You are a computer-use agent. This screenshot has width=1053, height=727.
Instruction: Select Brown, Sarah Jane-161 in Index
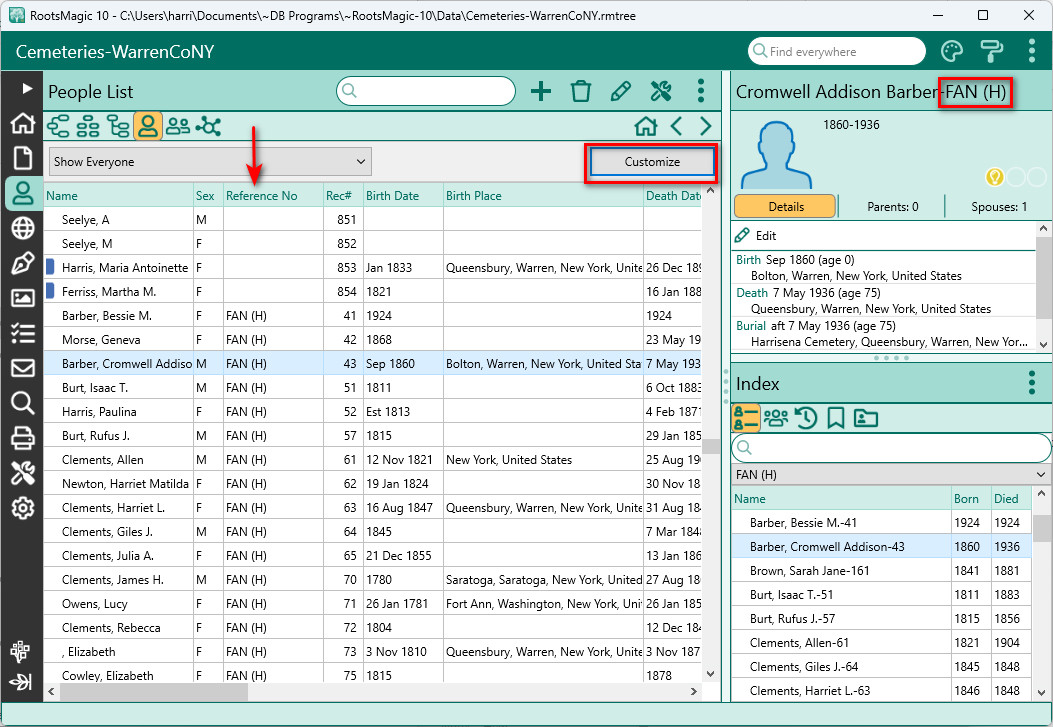881,571
